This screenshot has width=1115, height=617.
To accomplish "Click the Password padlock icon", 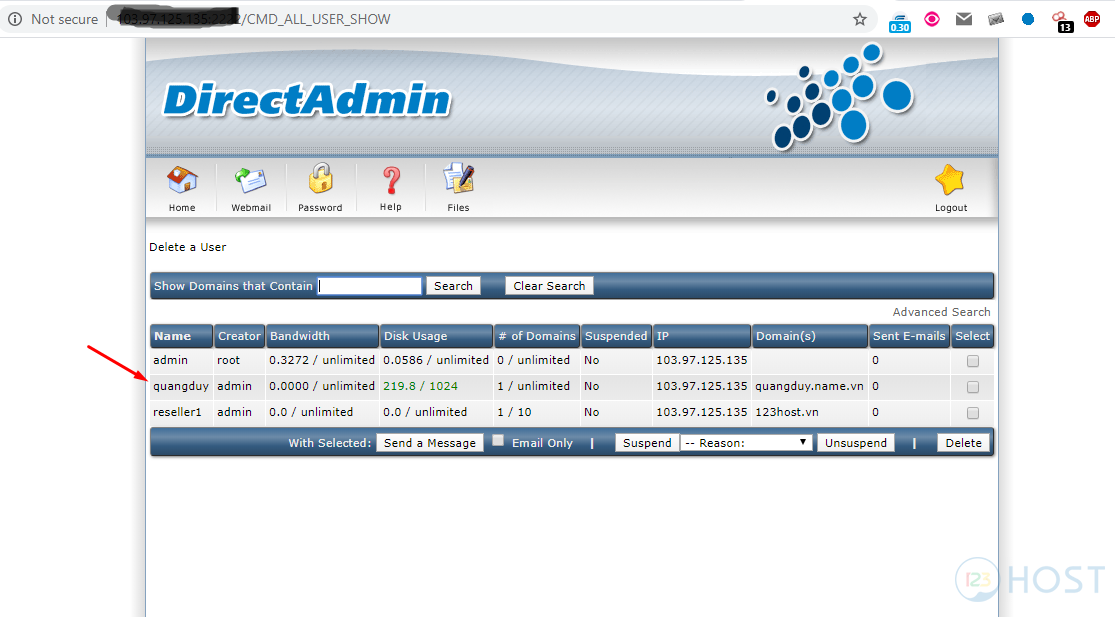I will pos(320,179).
